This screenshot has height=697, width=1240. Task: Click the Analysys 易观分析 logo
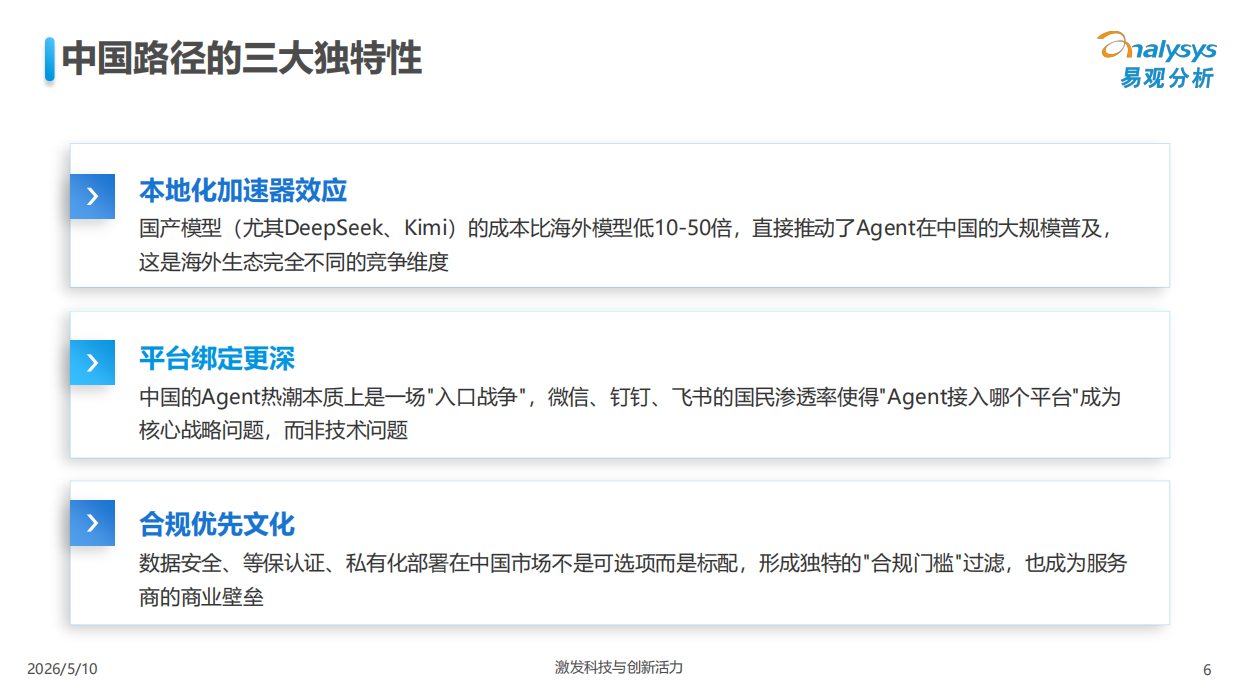(1157, 60)
